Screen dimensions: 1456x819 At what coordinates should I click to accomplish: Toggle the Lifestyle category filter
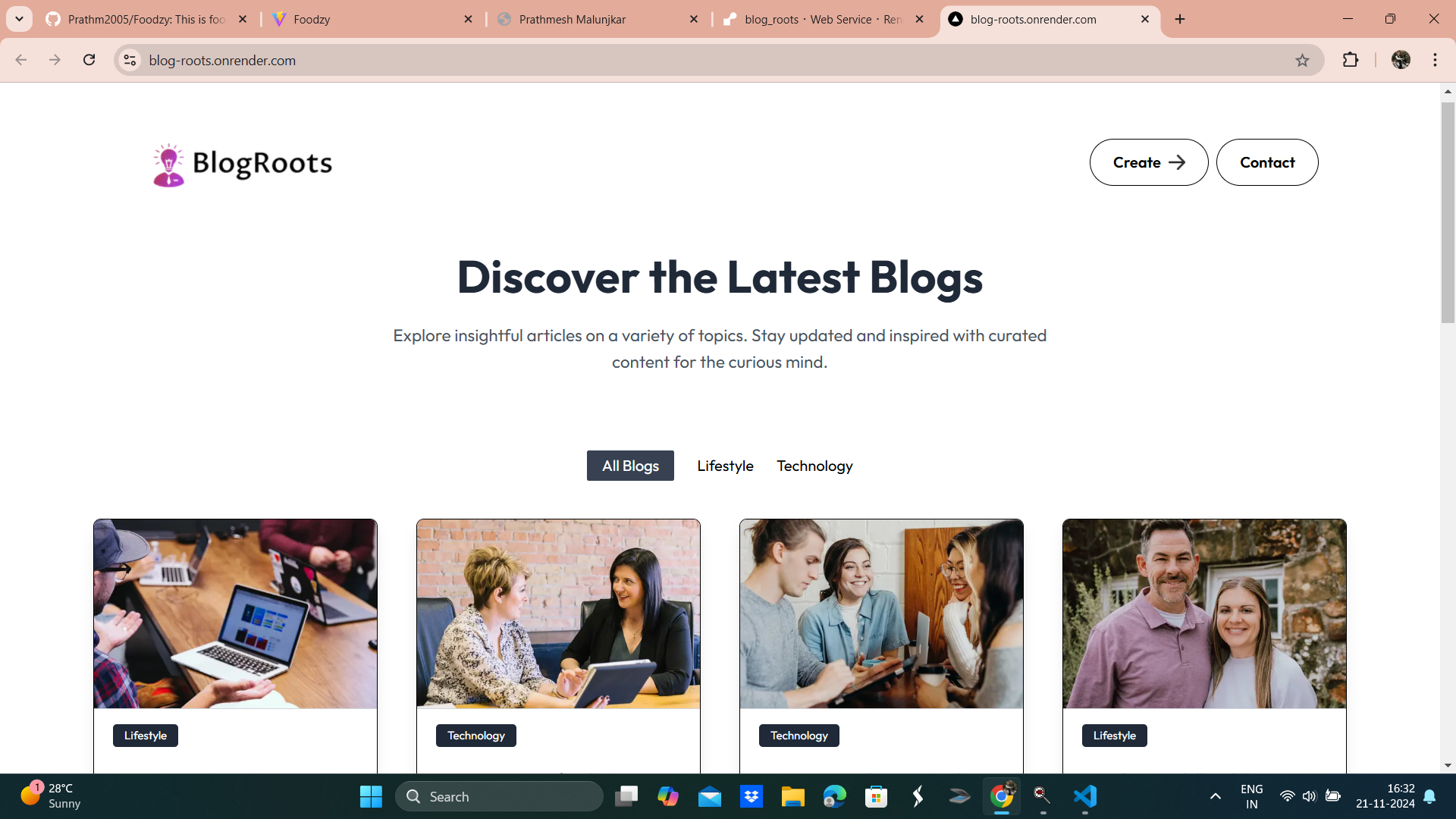coord(725,465)
